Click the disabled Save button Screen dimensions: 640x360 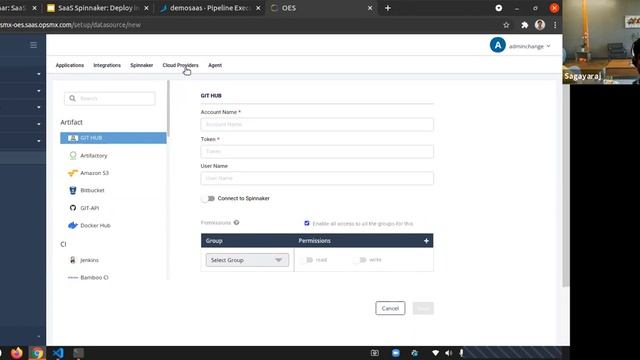point(423,308)
